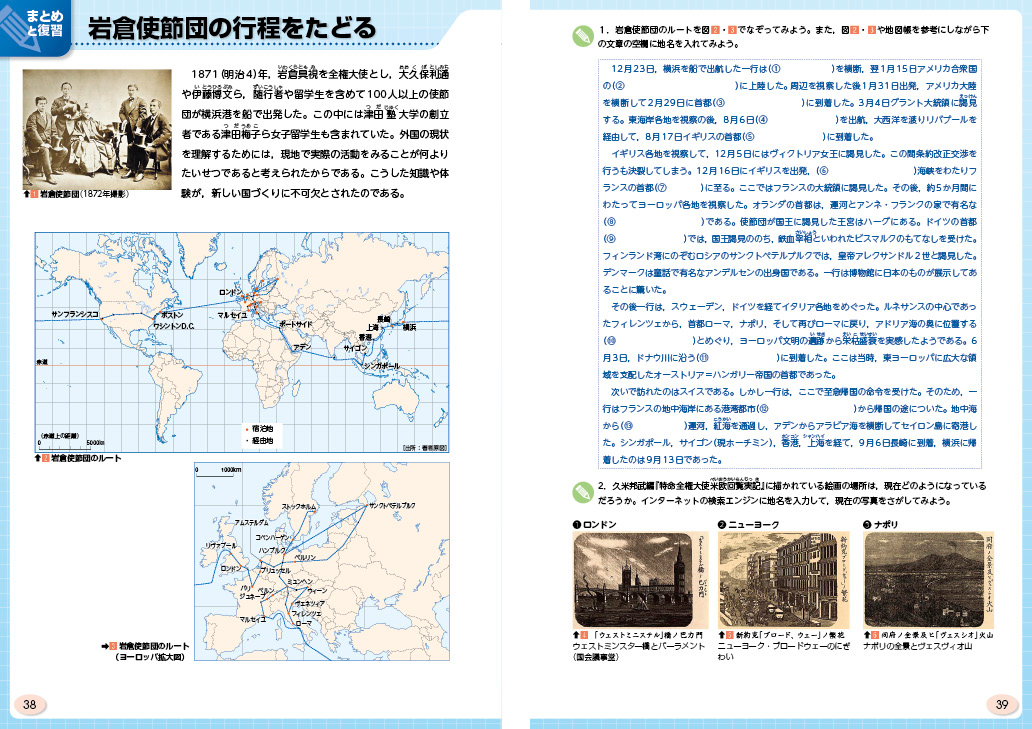Screen dimensions: 1032x729
Task: Click the まとめと復習 pencil badge
Action: point(36,26)
